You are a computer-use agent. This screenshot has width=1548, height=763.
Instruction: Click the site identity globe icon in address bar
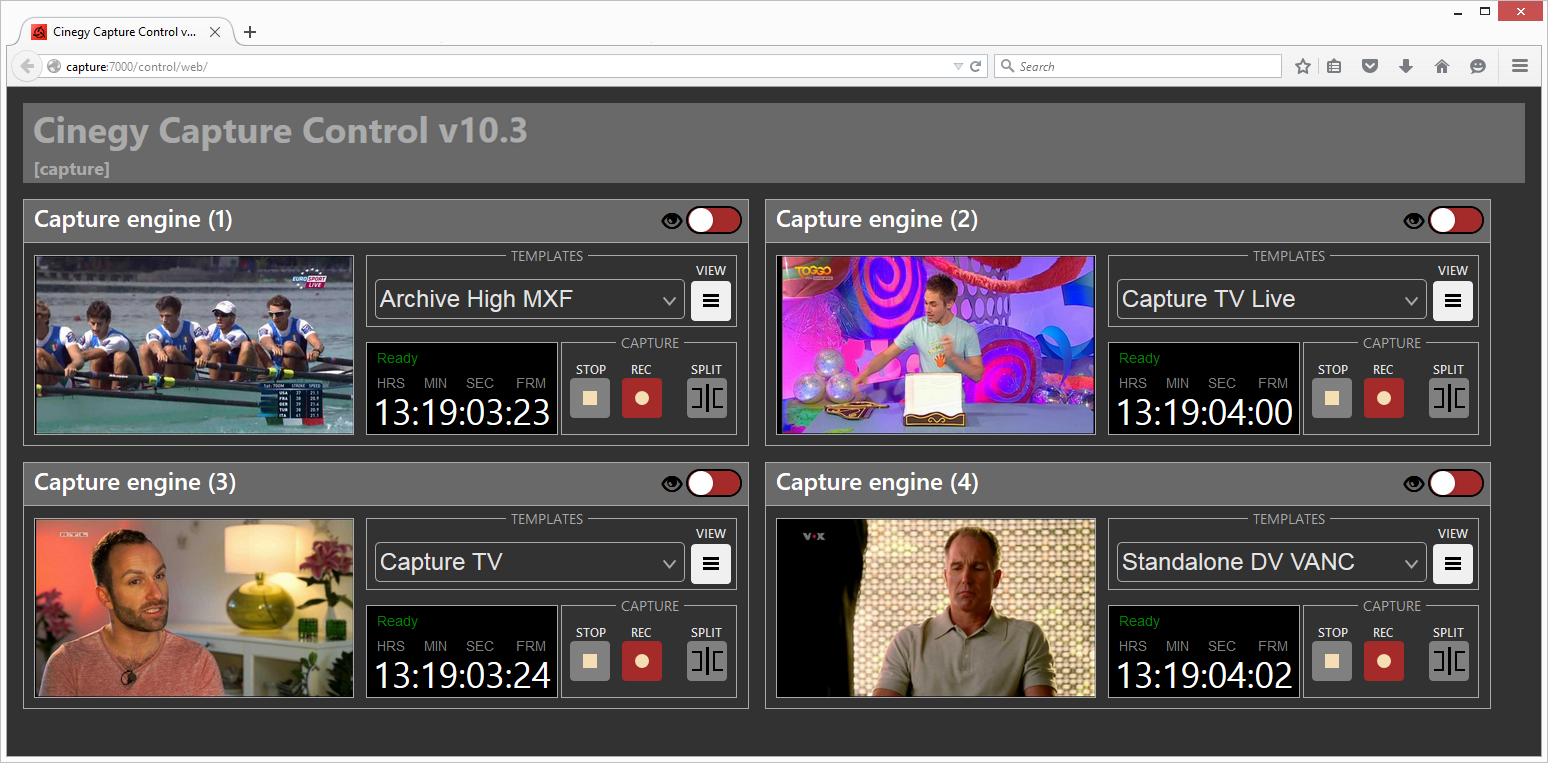coord(54,66)
